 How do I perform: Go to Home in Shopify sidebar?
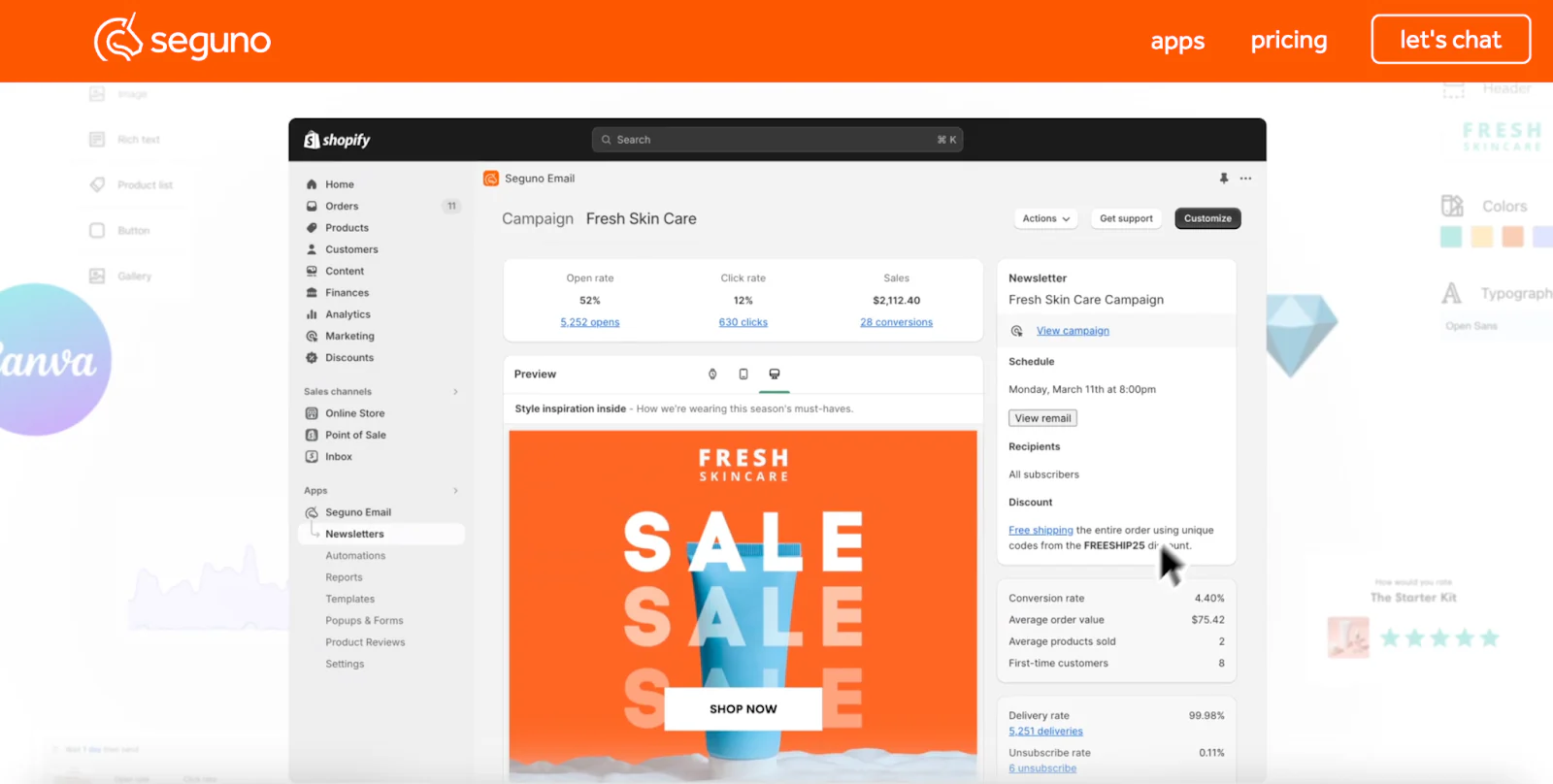pos(340,184)
